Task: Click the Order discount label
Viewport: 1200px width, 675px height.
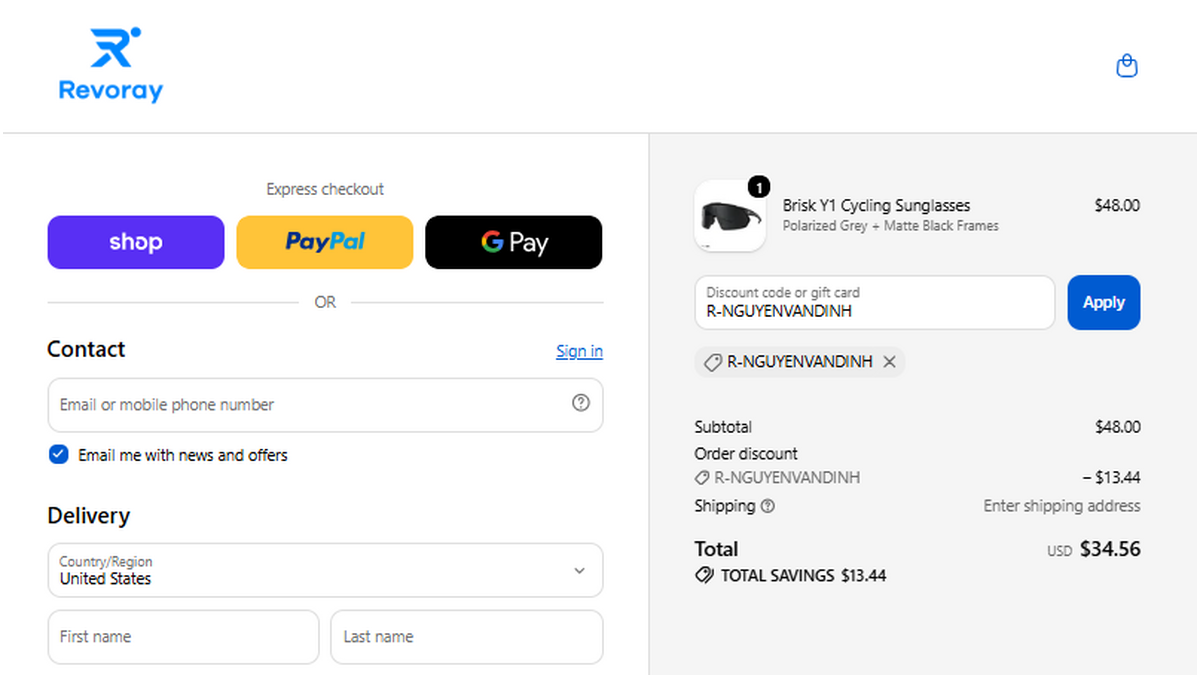Action: [x=746, y=454]
